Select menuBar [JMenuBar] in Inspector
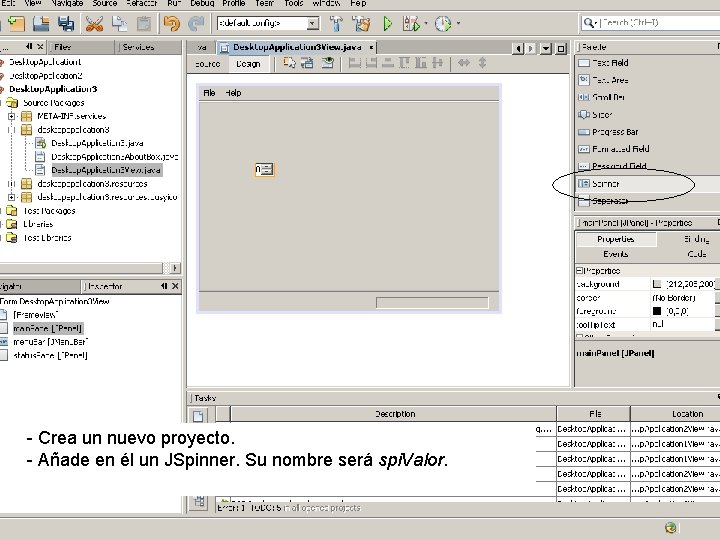 point(51,342)
